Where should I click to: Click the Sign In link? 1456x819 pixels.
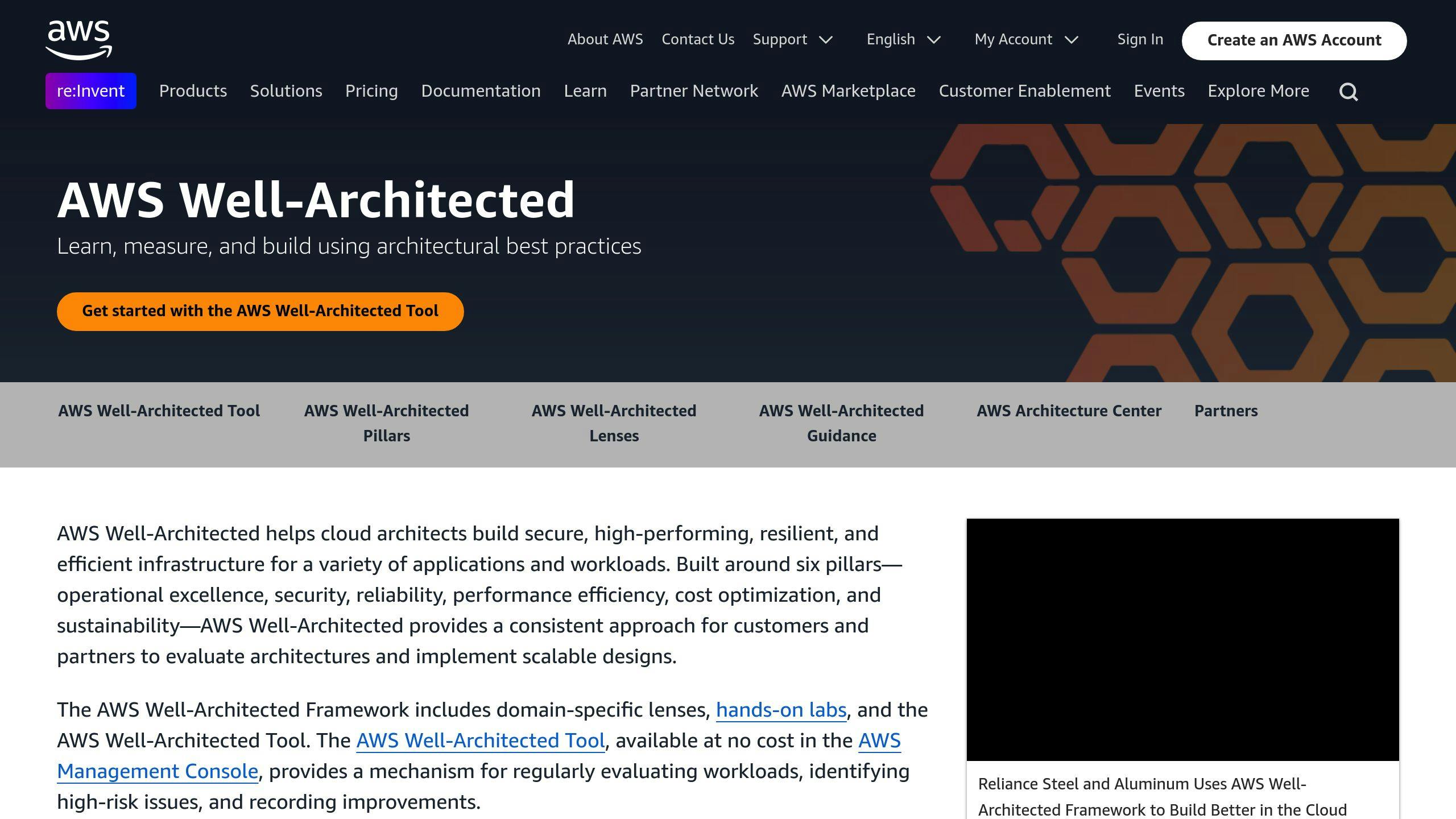click(x=1140, y=39)
